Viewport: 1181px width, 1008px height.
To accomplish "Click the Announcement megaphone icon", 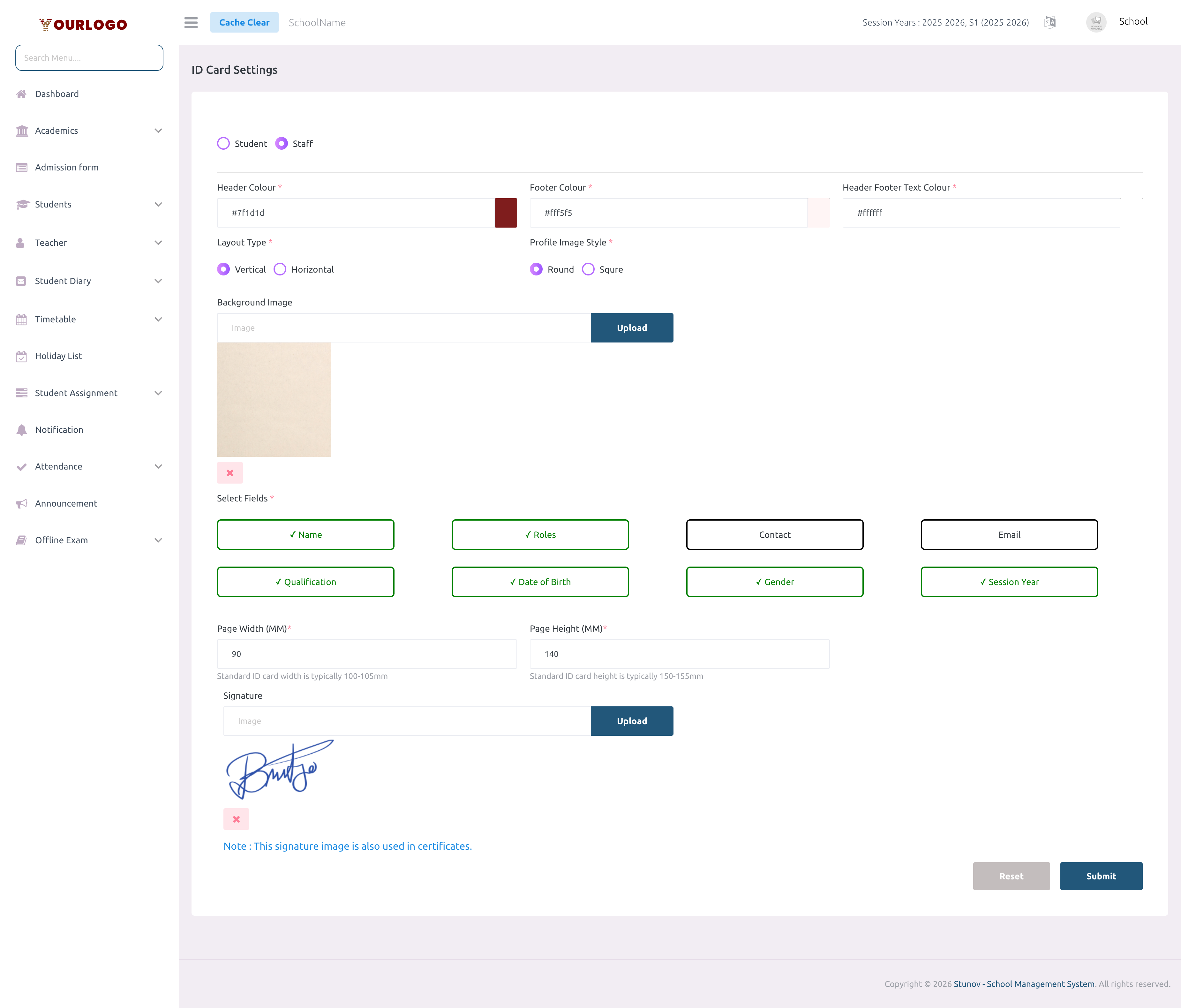I will [22, 503].
